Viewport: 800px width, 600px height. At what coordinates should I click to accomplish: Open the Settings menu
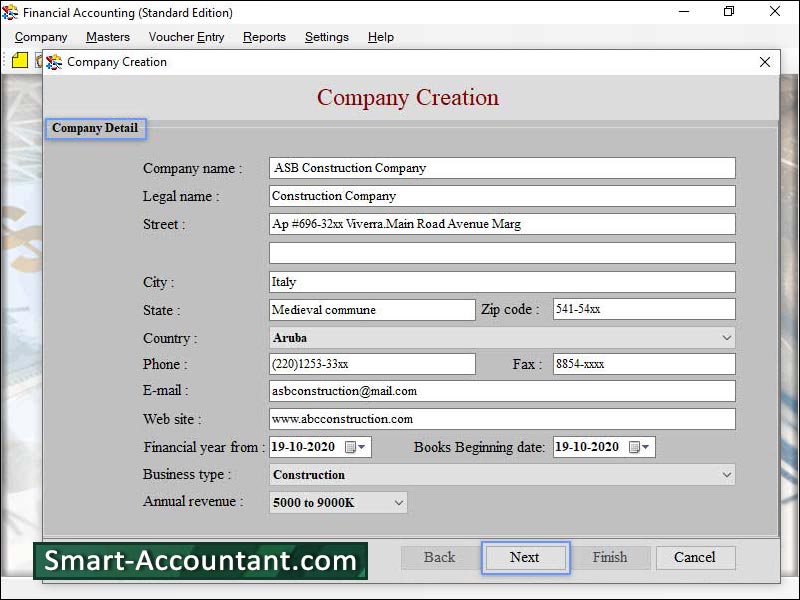tap(327, 37)
